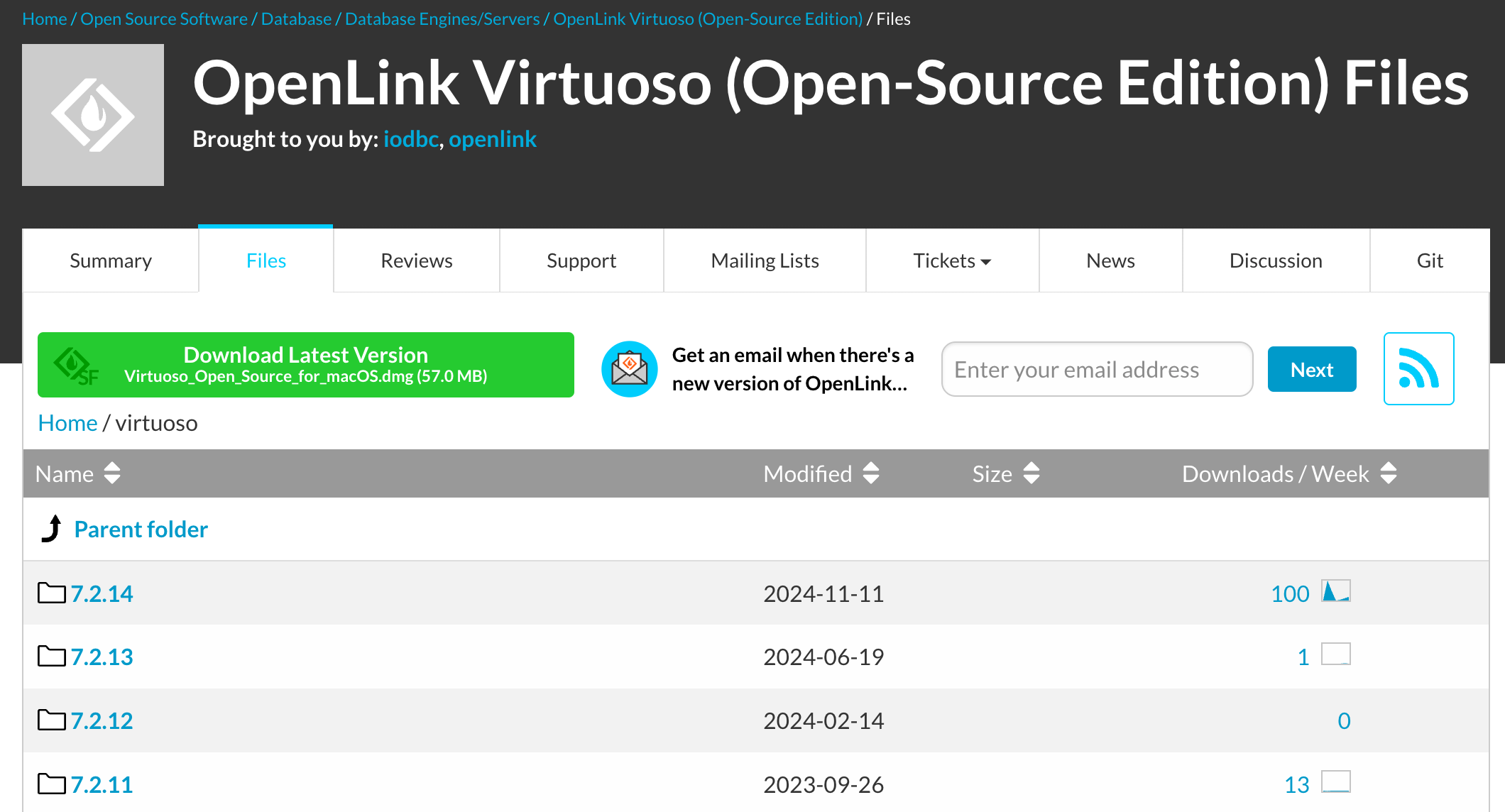The width and height of the screenshot is (1505, 812).
Task: Click the folder icon beside 7.2.11
Action: pos(50,784)
